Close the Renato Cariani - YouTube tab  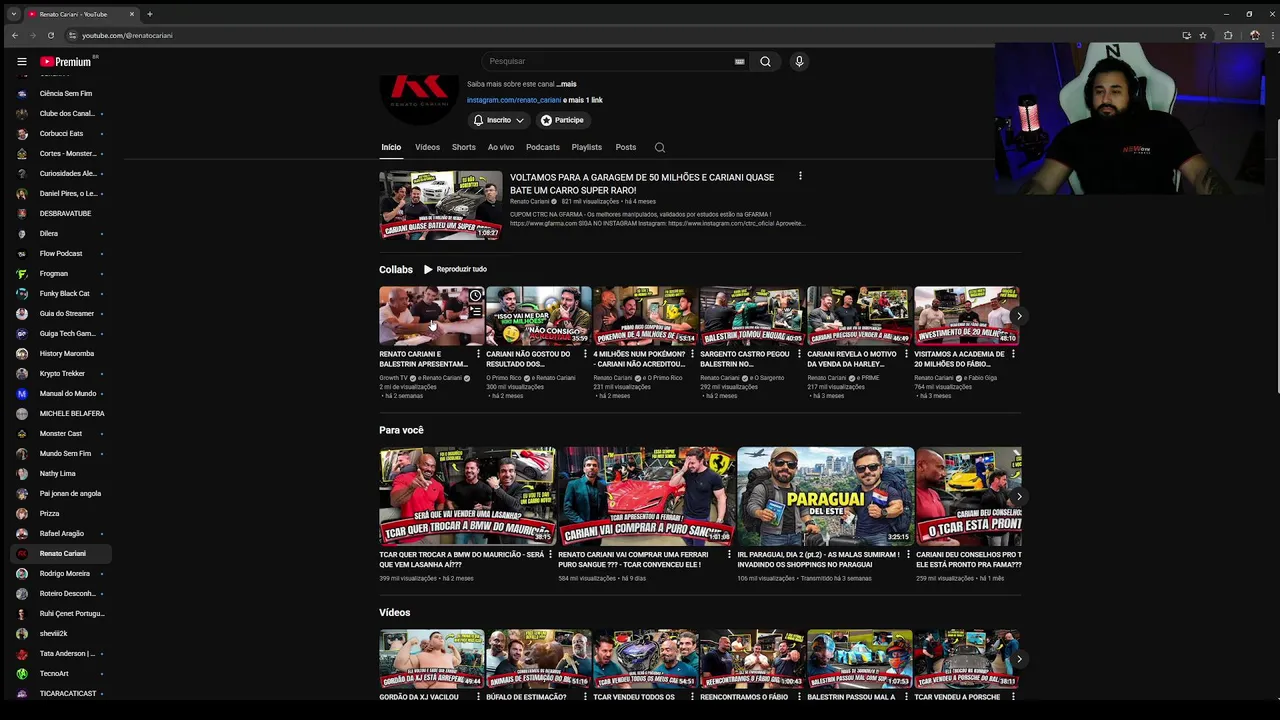pyautogui.click(x=132, y=14)
